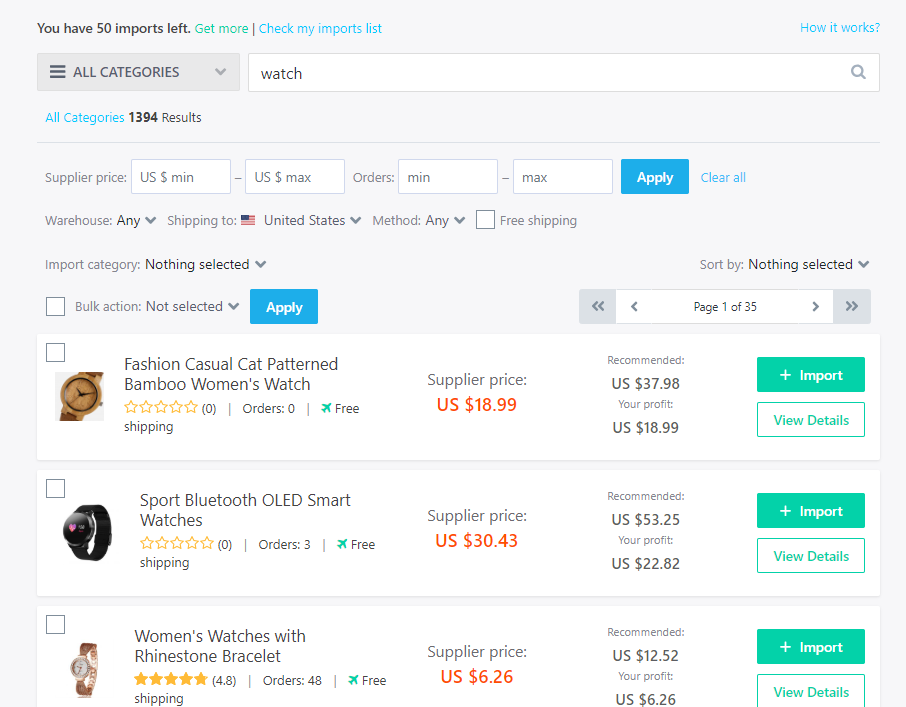
Task: Click the United States flag icon
Action: pyautogui.click(x=248, y=220)
